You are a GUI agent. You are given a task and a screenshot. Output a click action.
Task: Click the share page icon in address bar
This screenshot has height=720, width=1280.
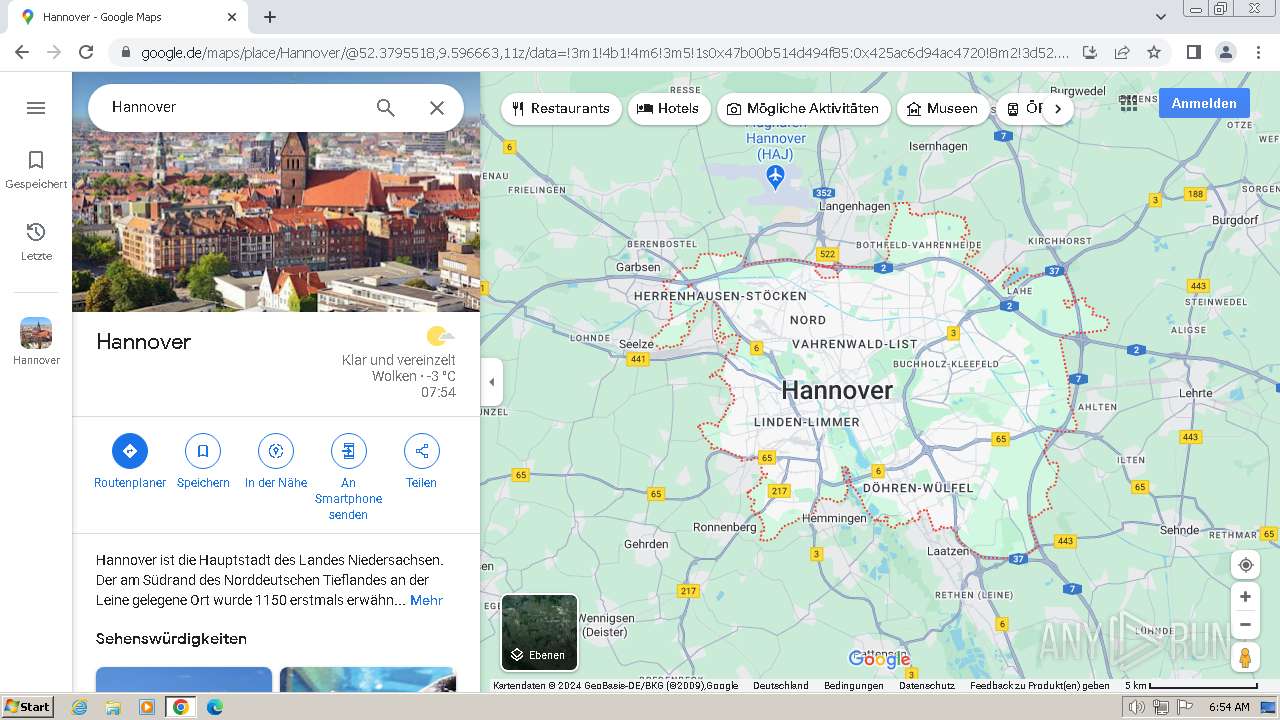(1122, 53)
